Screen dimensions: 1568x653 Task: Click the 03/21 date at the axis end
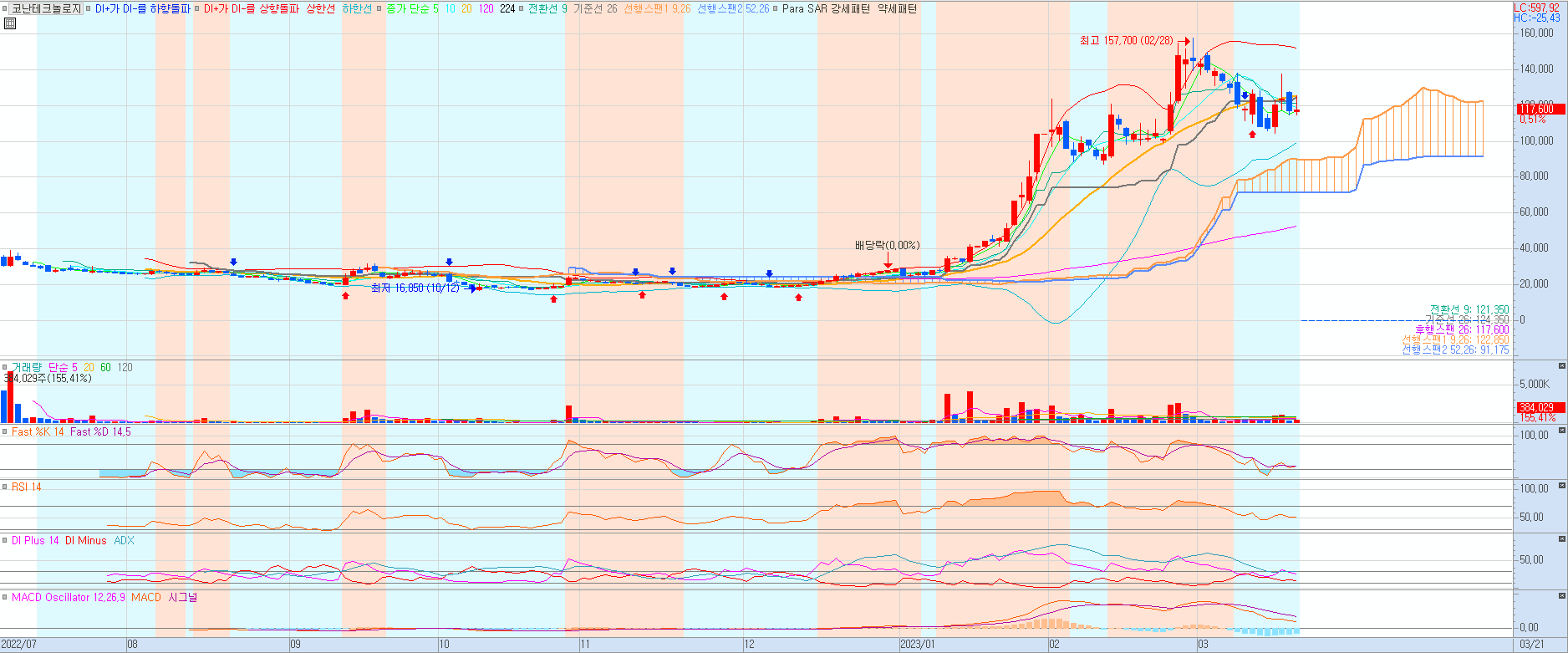[1531, 644]
